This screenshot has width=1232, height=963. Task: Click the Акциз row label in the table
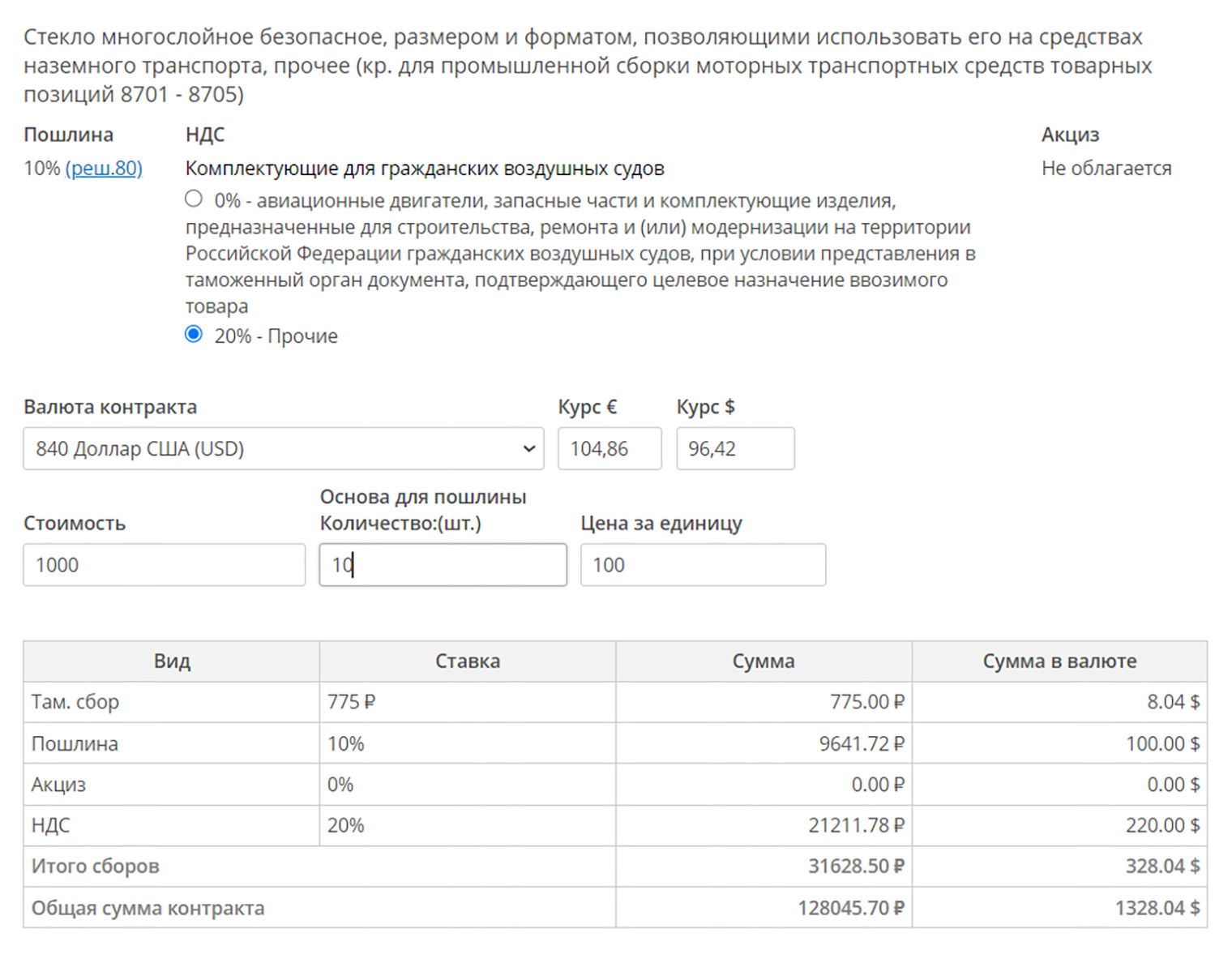[58, 785]
